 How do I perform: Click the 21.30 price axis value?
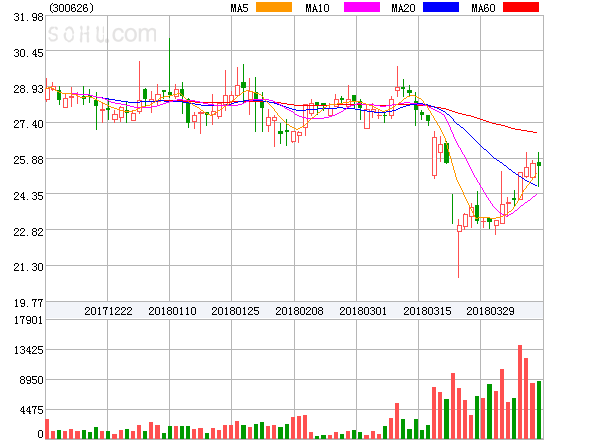pos(29,267)
